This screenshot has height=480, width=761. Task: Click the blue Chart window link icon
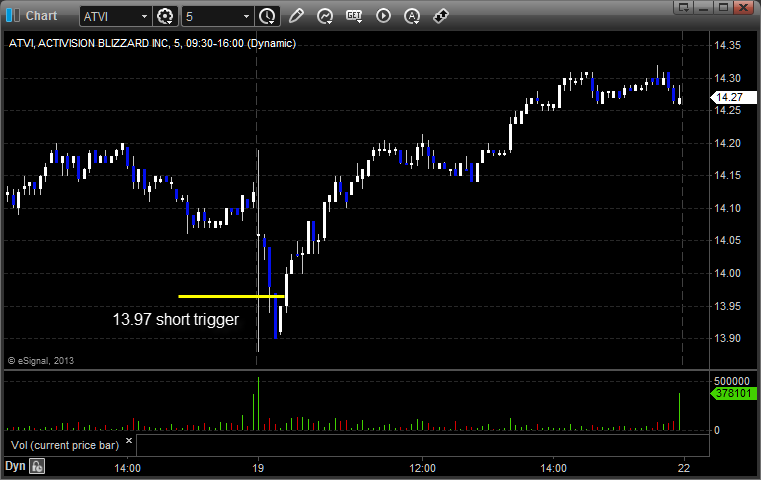13,16
